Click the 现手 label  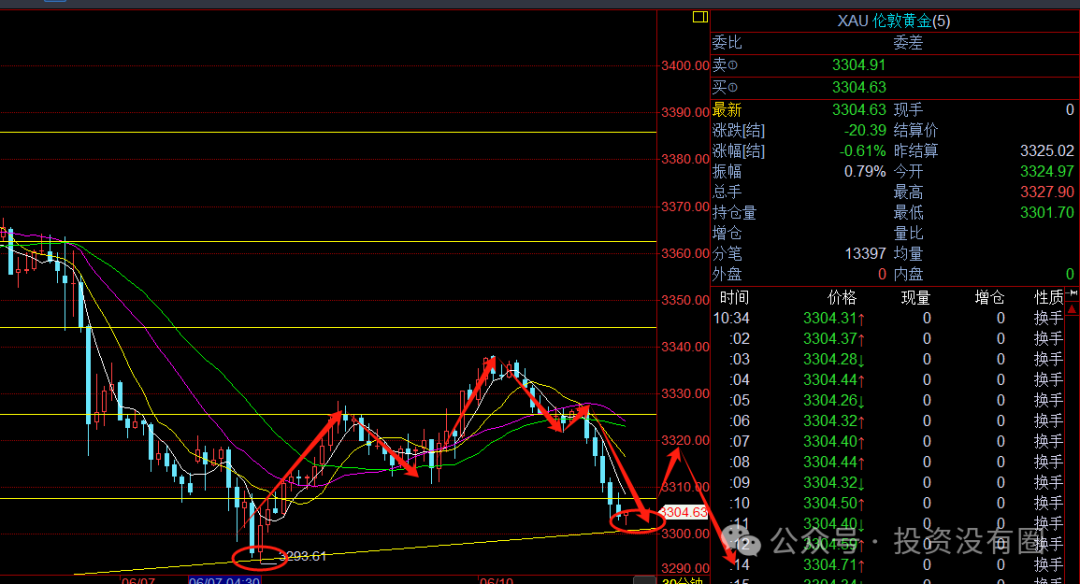tap(908, 110)
